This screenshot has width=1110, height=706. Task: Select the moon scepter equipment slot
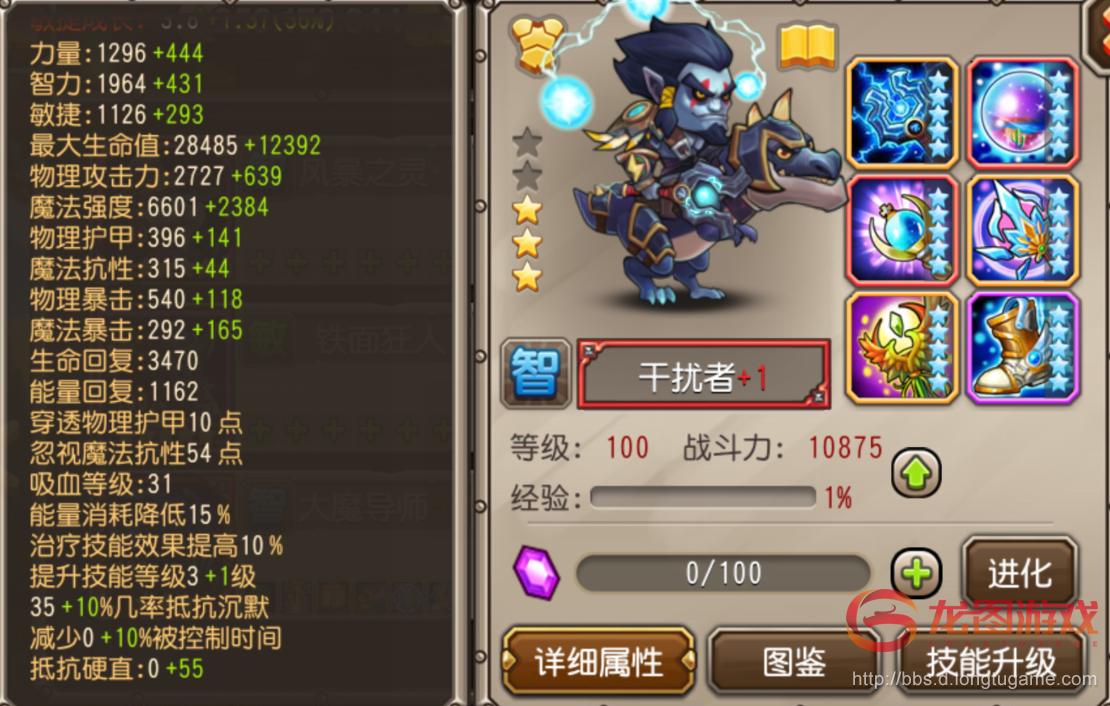click(902, 229)
